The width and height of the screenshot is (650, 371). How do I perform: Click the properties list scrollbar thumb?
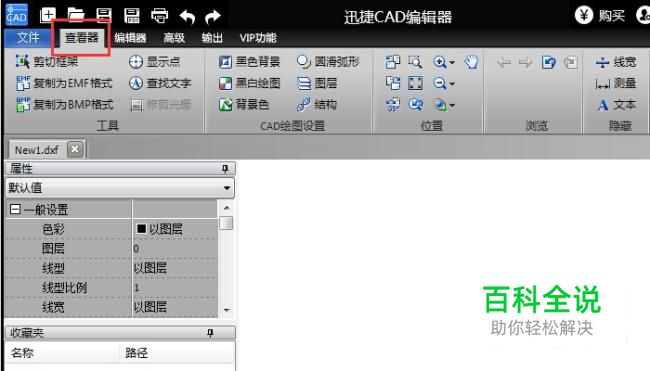point(226,223)
